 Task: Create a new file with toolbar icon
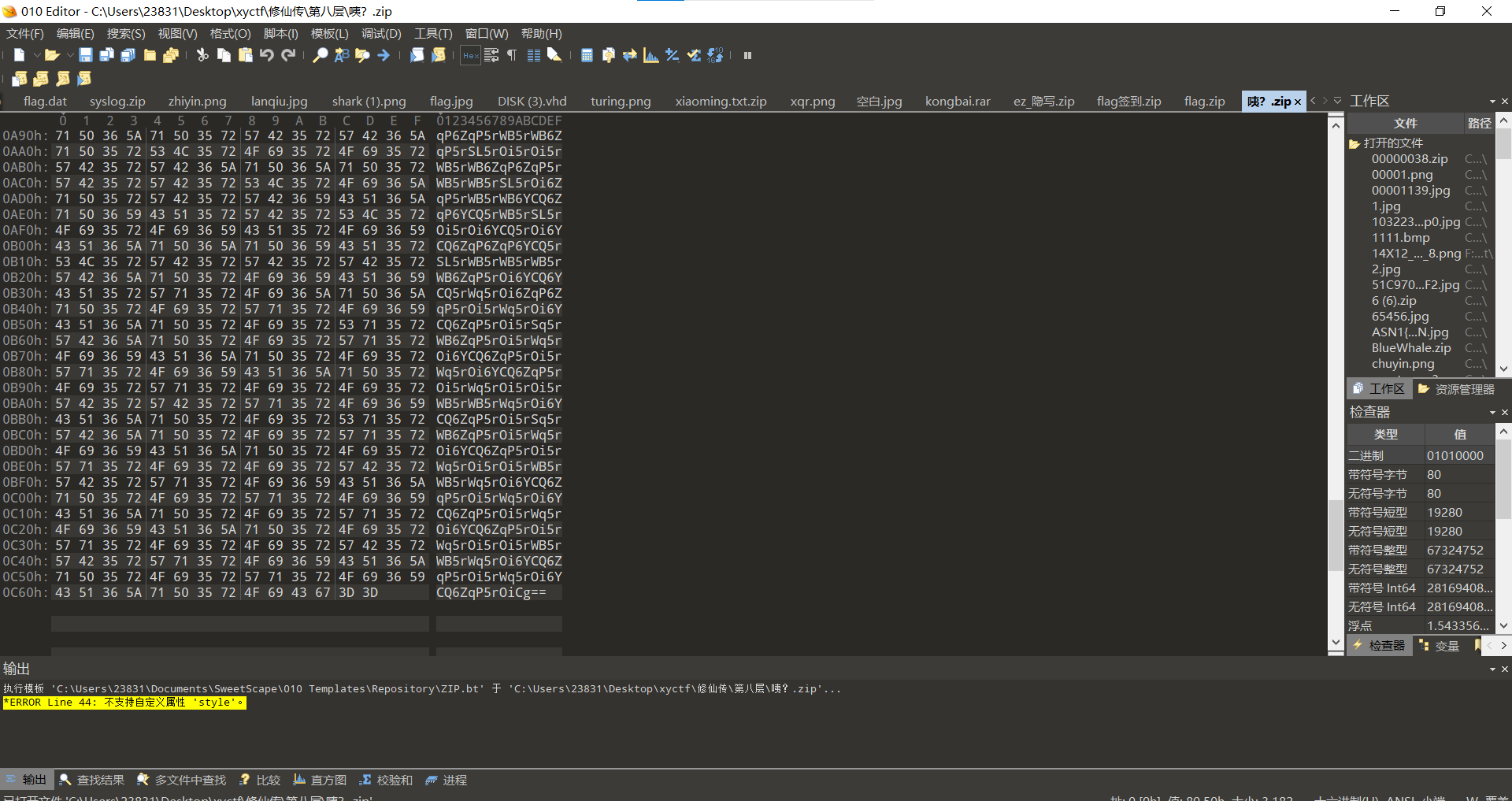(x=19, y=55)
